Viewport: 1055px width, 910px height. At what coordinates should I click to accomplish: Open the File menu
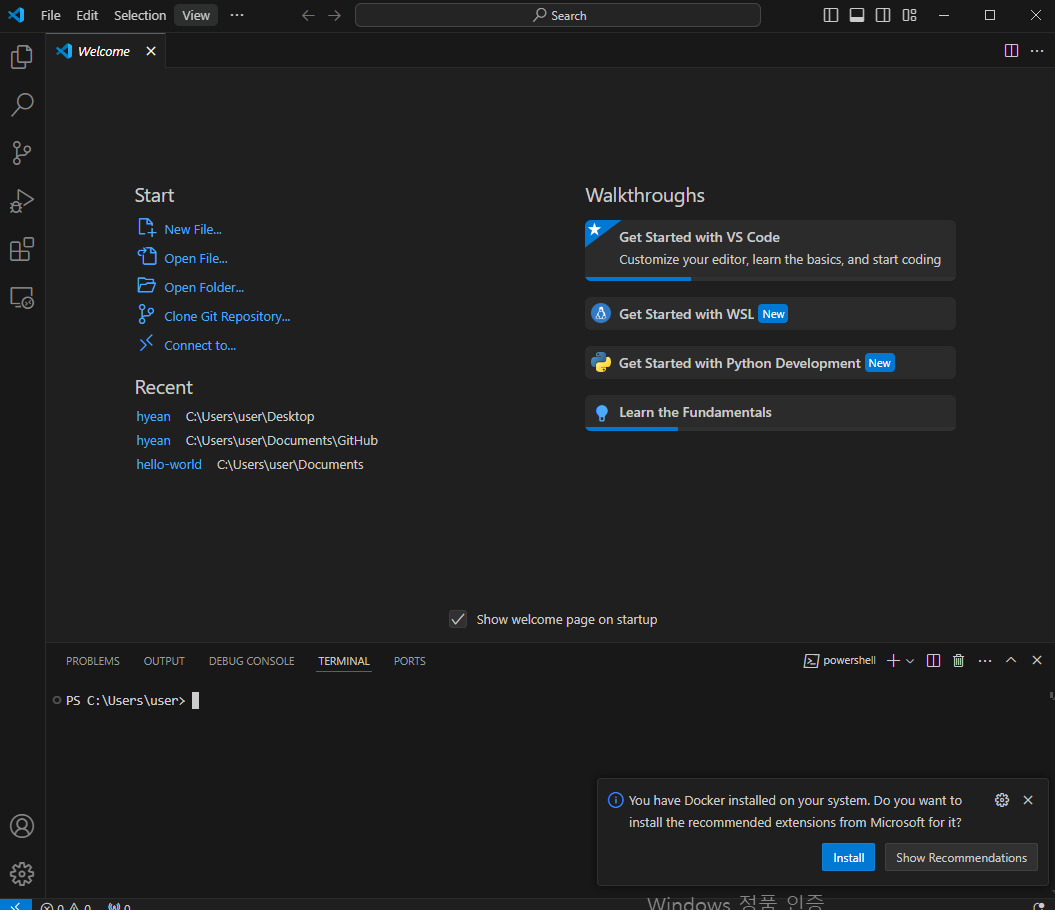(x=50, y=15)
